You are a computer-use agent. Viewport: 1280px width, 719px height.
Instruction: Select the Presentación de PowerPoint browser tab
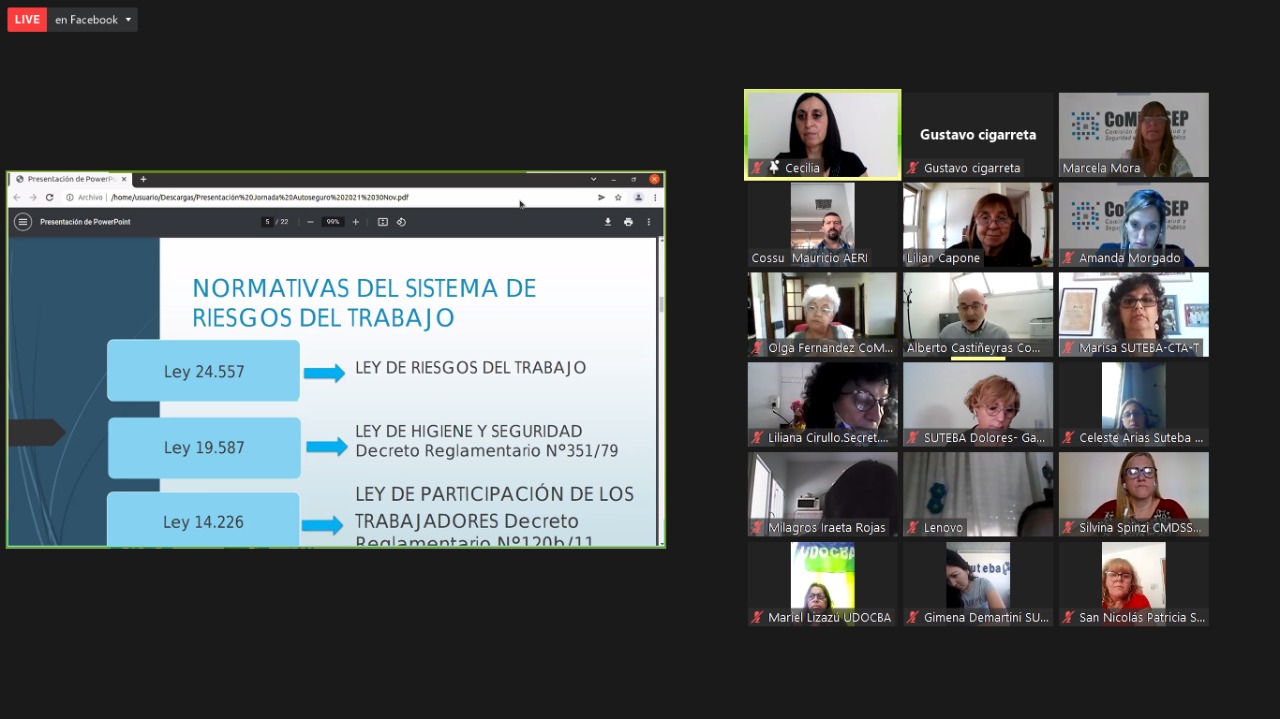tap(70, 179)
